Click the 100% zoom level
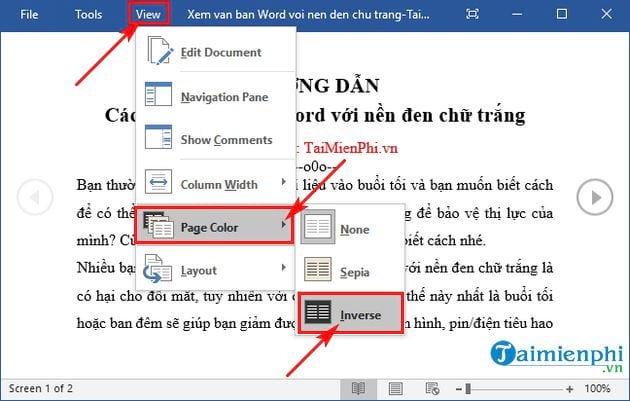630x401 pixels. point(597,389)
